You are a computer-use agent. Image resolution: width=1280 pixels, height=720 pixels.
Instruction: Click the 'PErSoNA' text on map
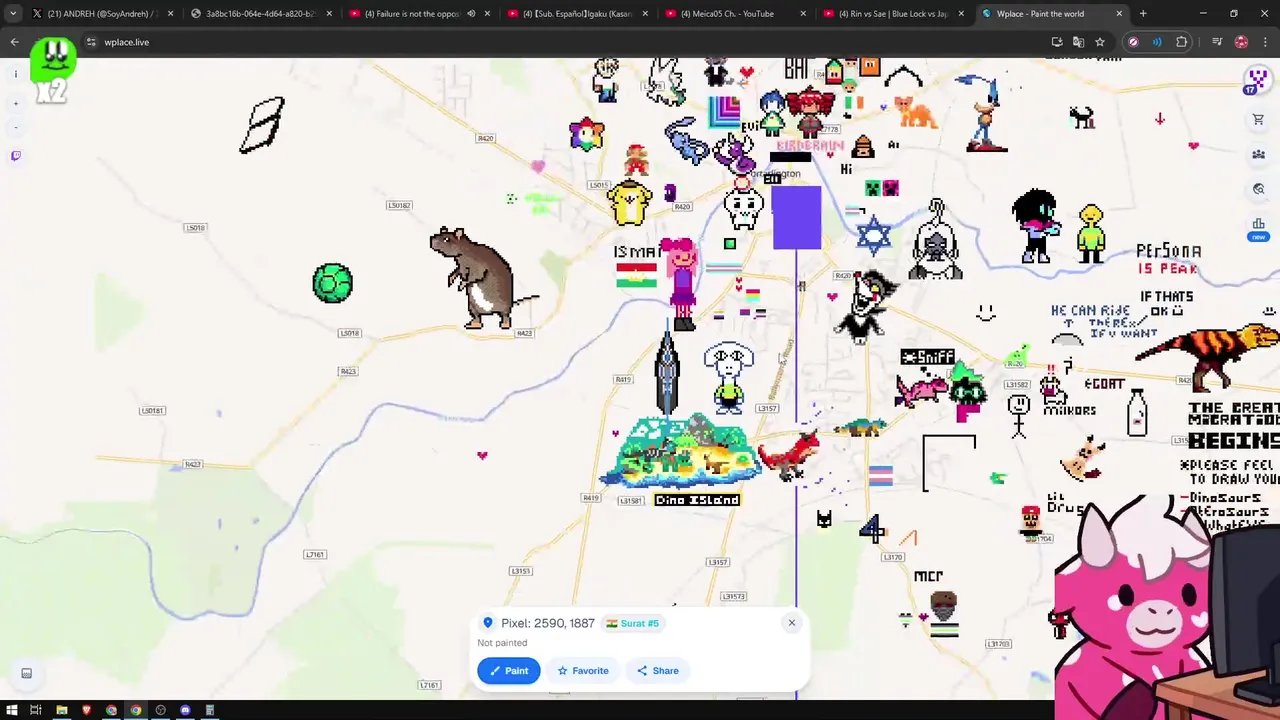pyautogui.click(x=1168, y=251)
